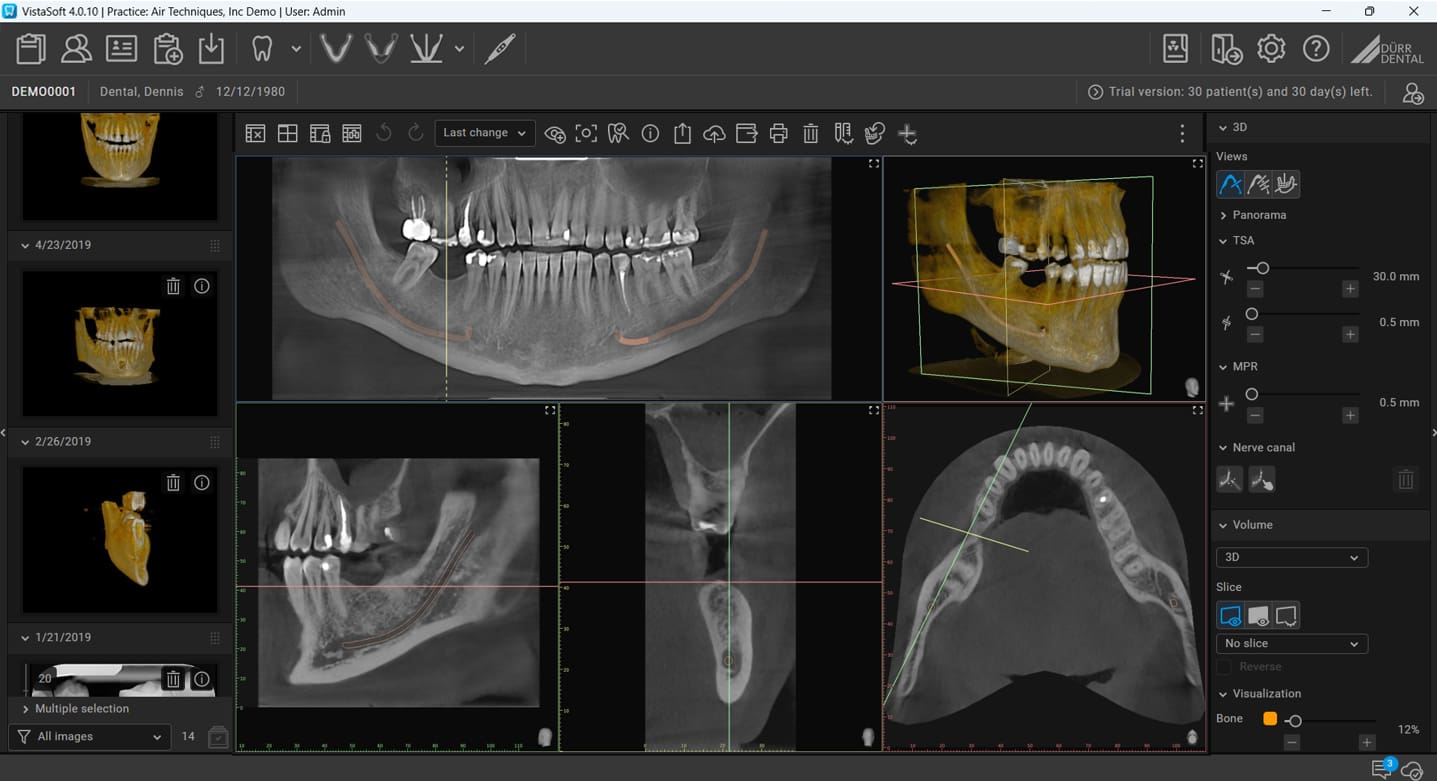This screenshot has width=1437, height=781.
Task: Open the 'No slice' dropdown
Action: [1291, 643]
